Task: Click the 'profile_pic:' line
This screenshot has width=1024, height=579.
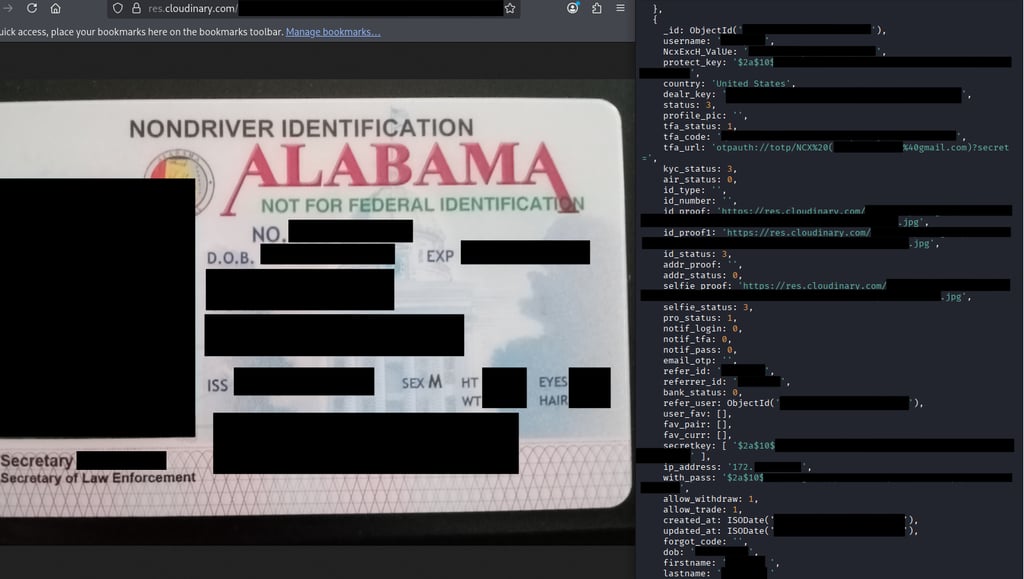Action: click(x=705, y=116)
